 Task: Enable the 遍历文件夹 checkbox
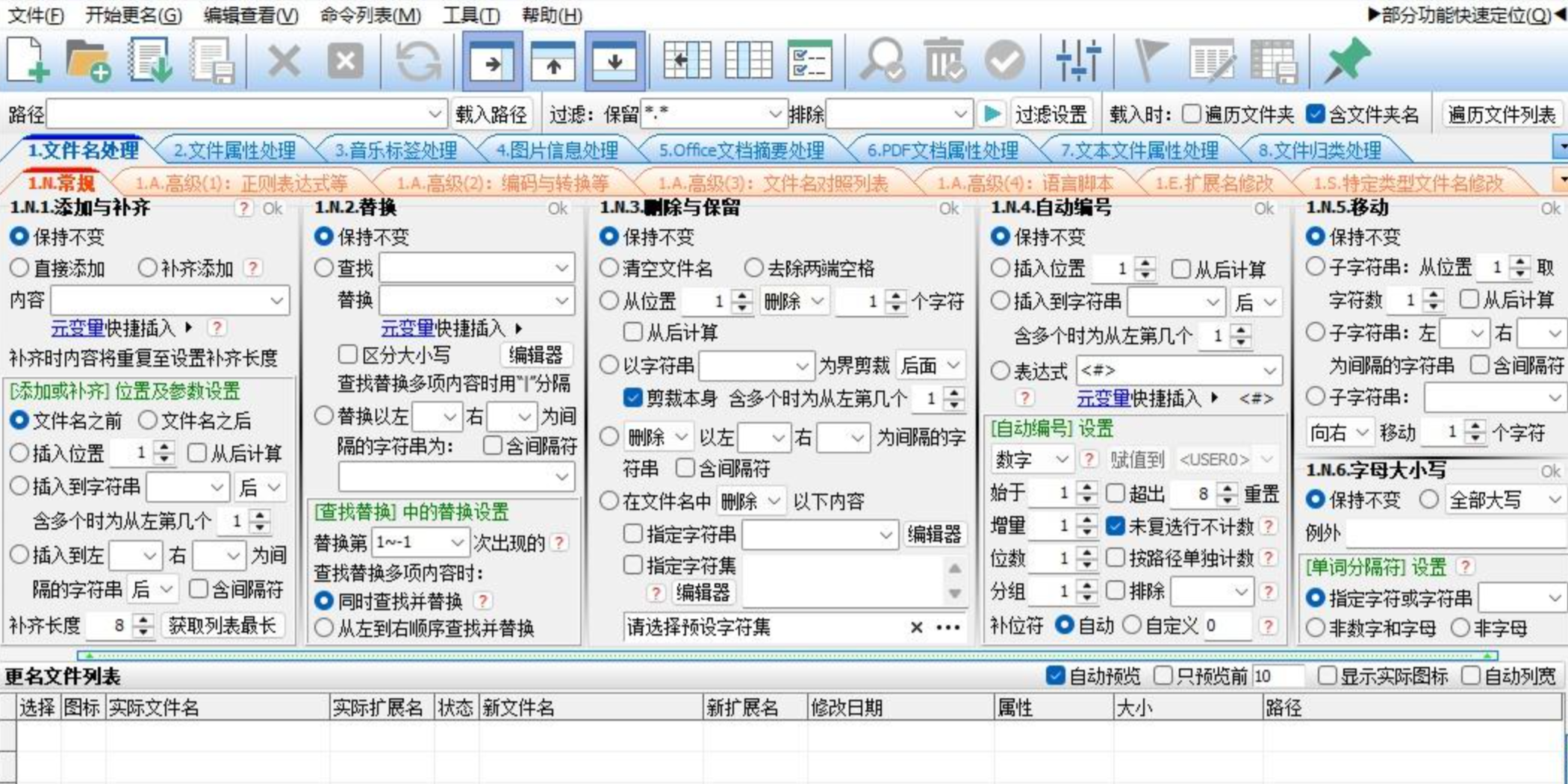pyautogui.click(x=1192, y=114)
